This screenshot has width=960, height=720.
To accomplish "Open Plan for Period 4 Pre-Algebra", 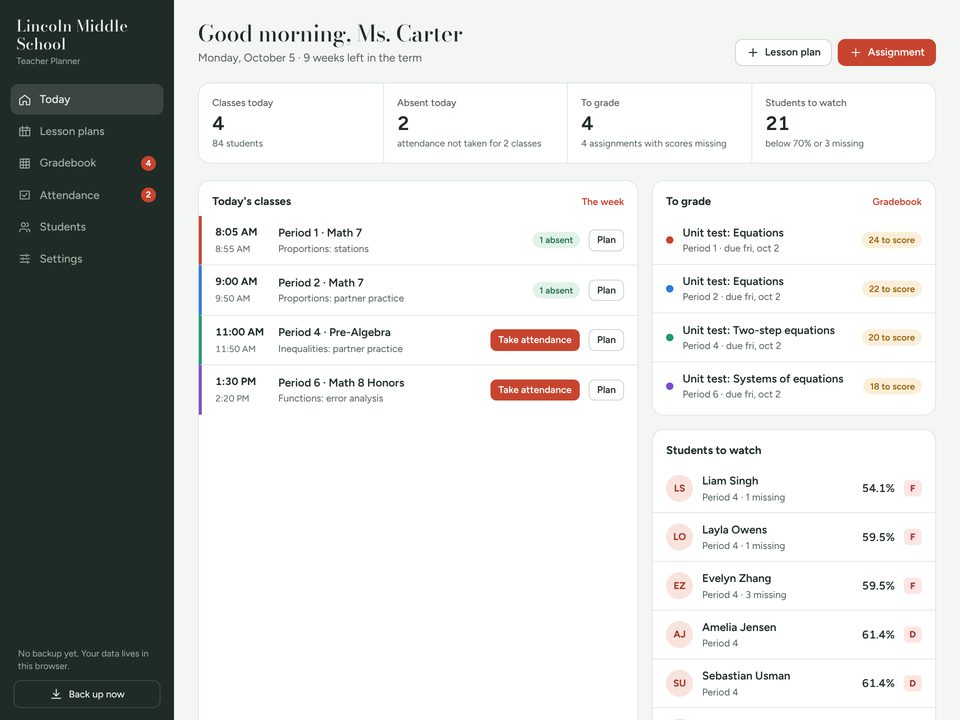I will pos(606,340).
